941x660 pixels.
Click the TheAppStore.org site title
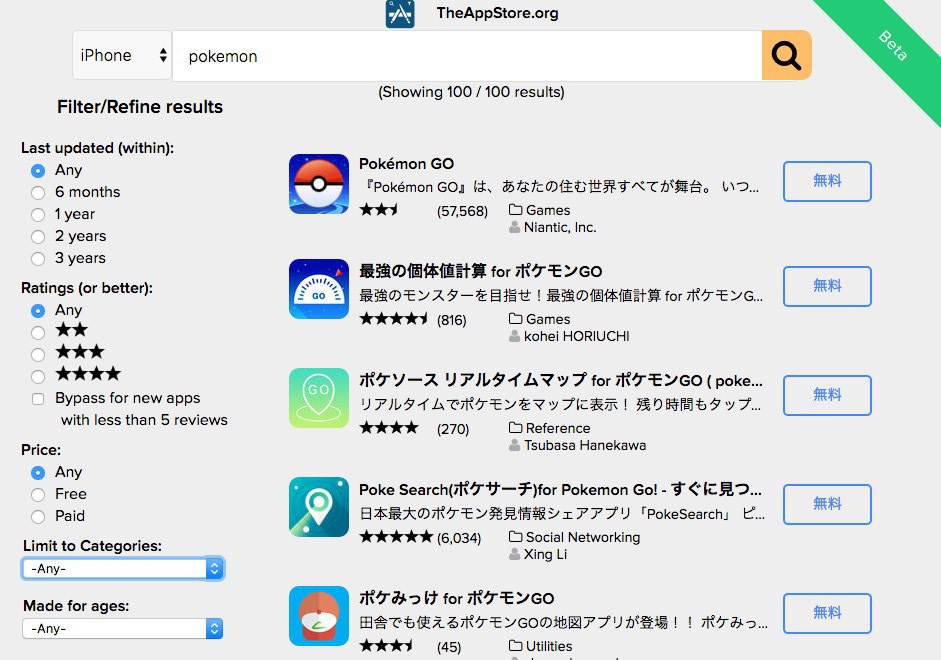(x=498, y=13)
